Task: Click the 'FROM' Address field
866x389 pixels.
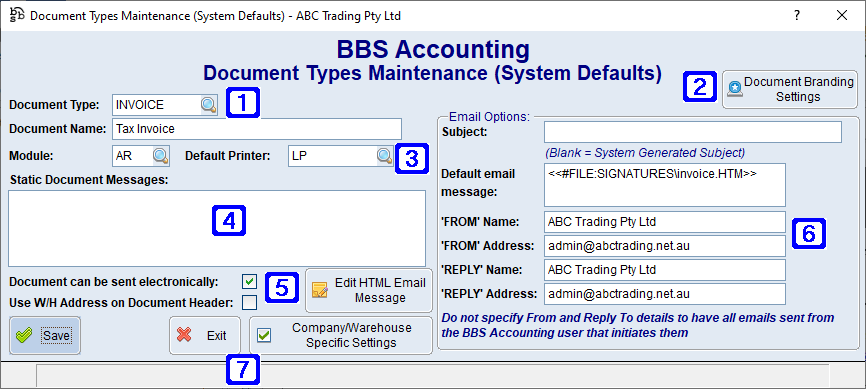Action: click(664, 246)
